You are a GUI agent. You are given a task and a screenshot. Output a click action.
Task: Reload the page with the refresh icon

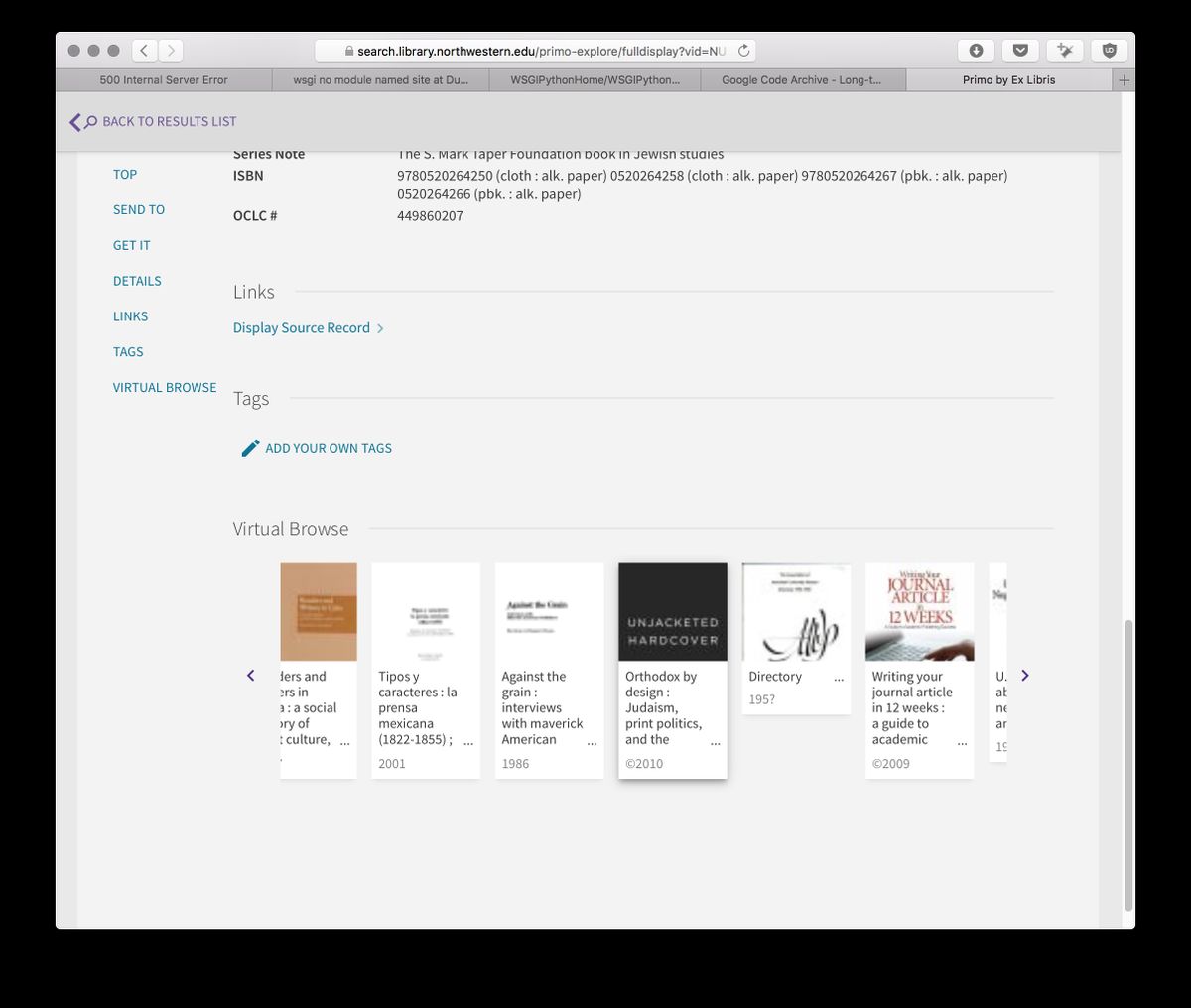[743, 51]
